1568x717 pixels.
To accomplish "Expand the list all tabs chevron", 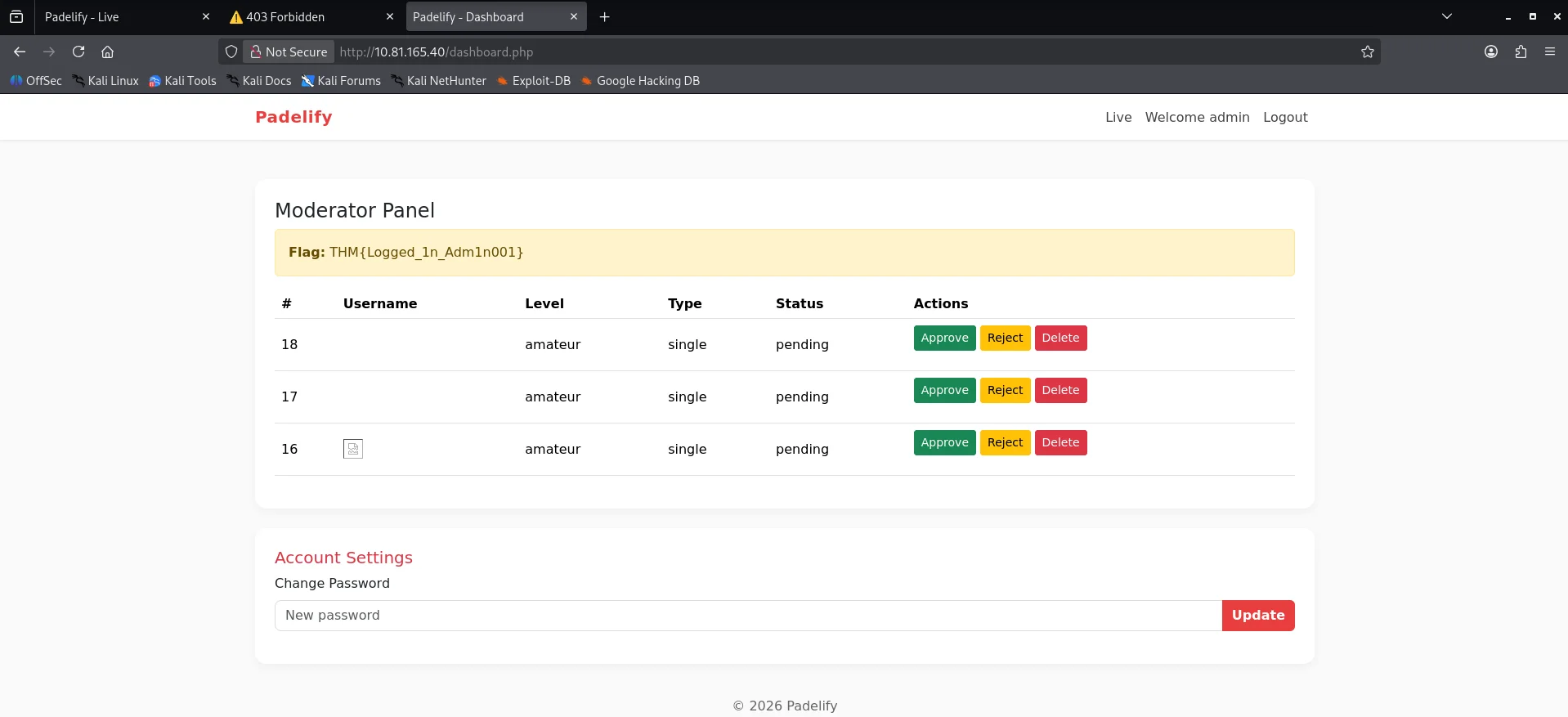I will (1446, 16).
